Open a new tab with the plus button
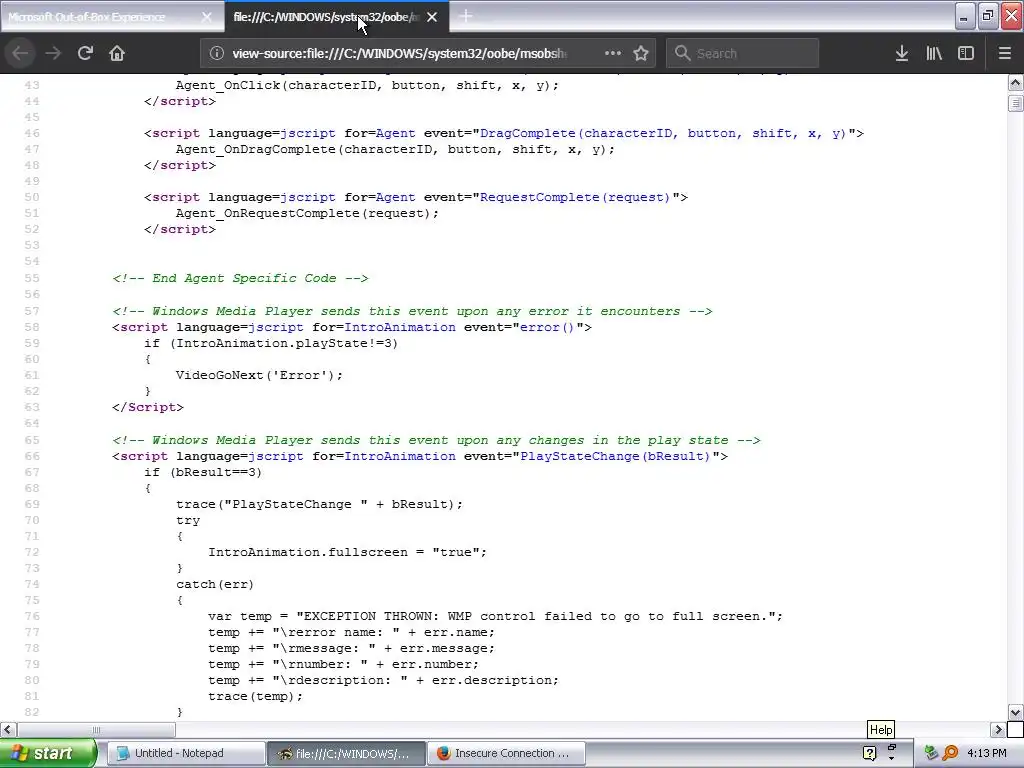The width and height of the screenshot is (1024, 768). 466,16
